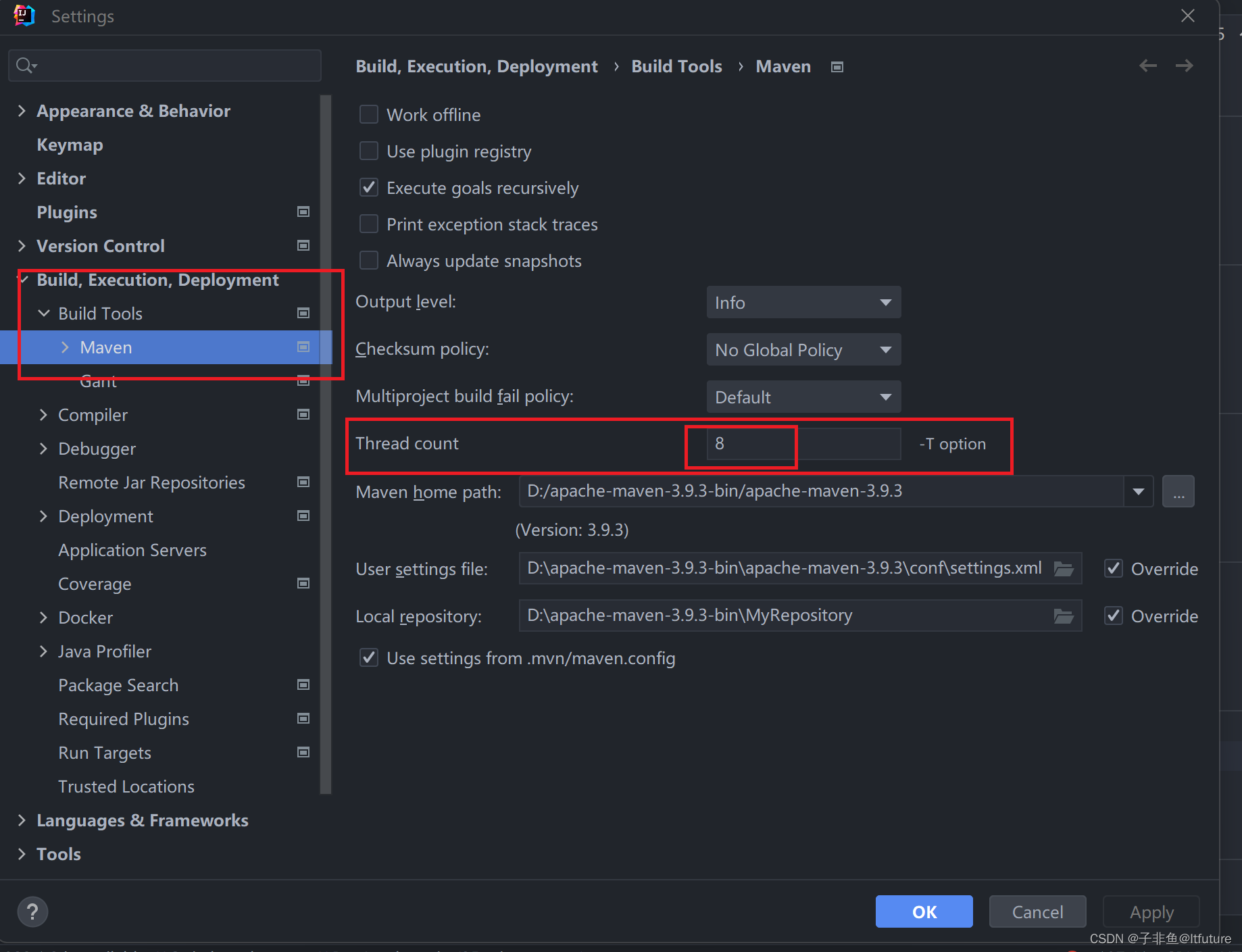Image resolution: width=1242 pixels, height=952 pixels.
Task: Click the settings search field
Action: pos(164,66)
